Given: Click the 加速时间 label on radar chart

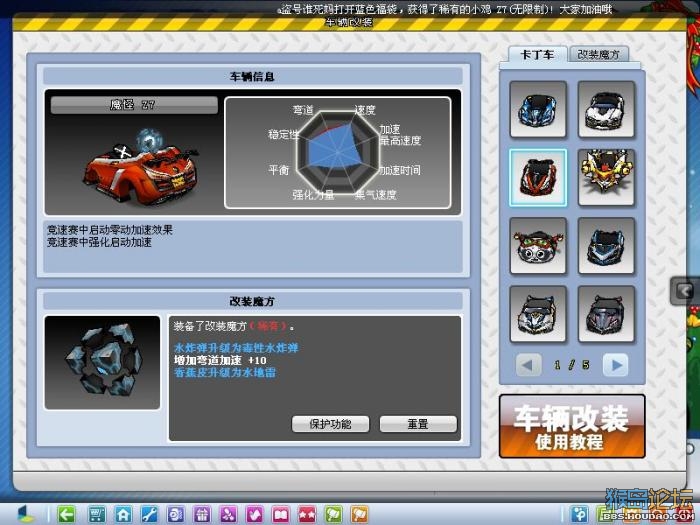Looking at the screenshot, I should pyautogui.click(x=400, y=170).
